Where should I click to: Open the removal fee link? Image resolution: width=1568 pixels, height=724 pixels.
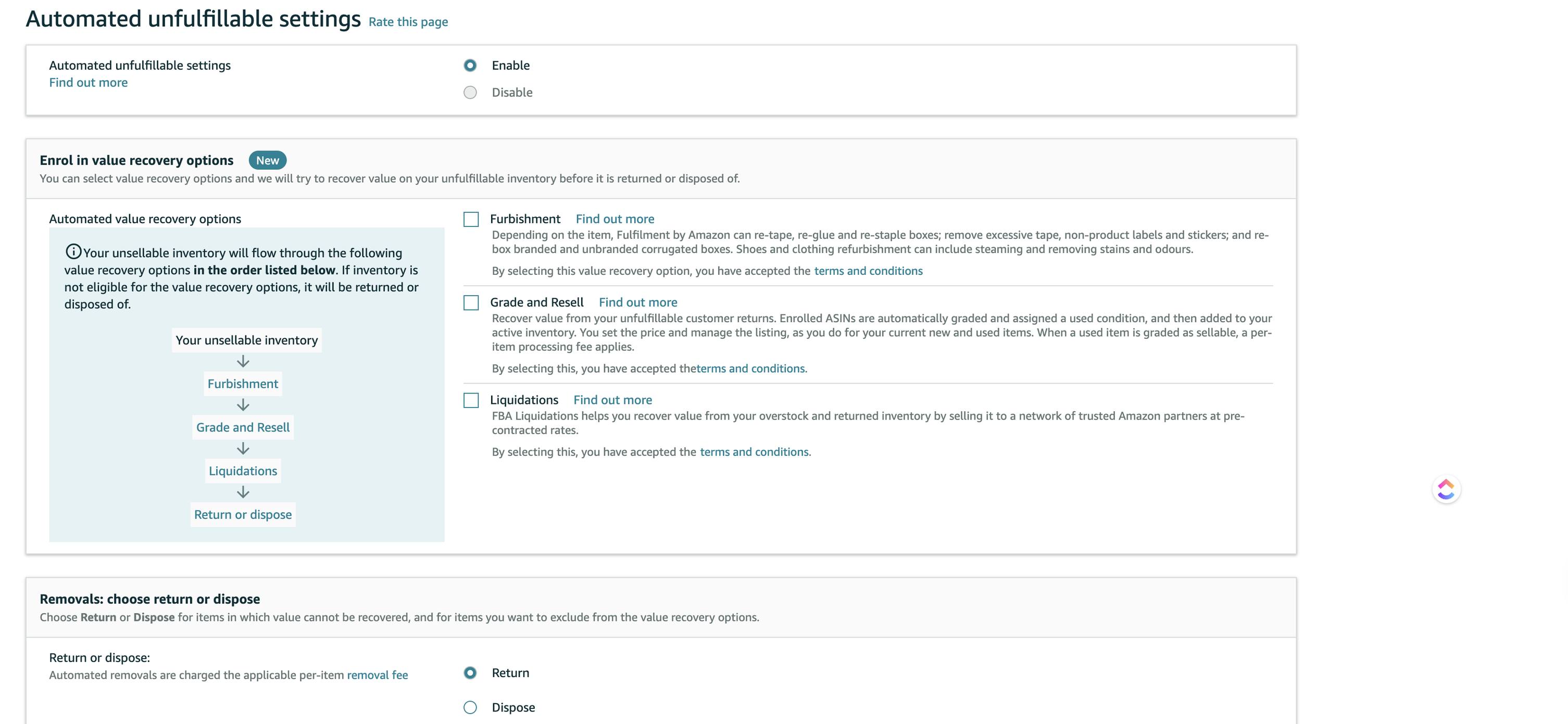point(378,675)
